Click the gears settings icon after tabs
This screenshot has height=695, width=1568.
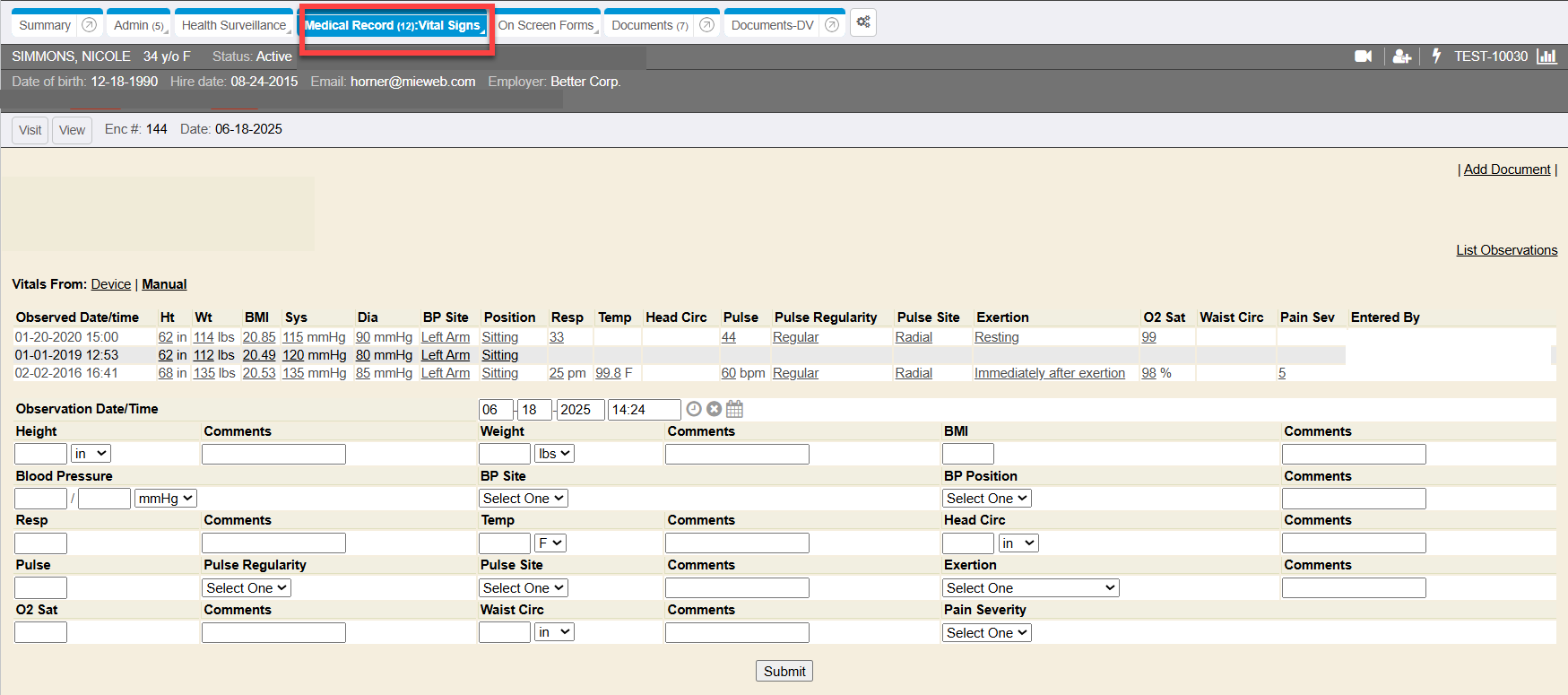863,22
